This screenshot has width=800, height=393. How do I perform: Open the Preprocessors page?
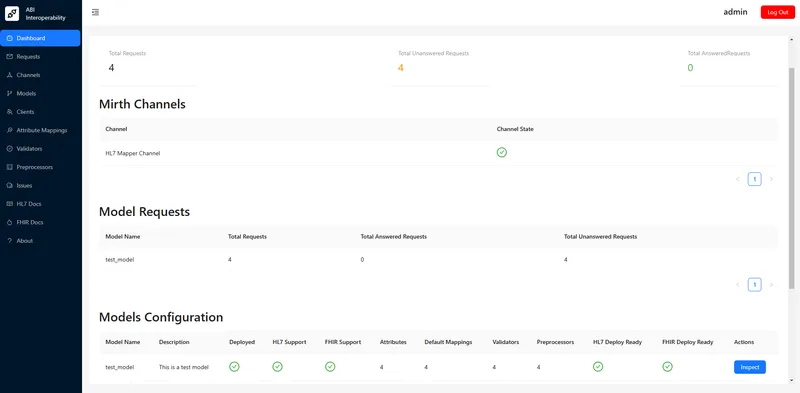click(x=40, y=167)
